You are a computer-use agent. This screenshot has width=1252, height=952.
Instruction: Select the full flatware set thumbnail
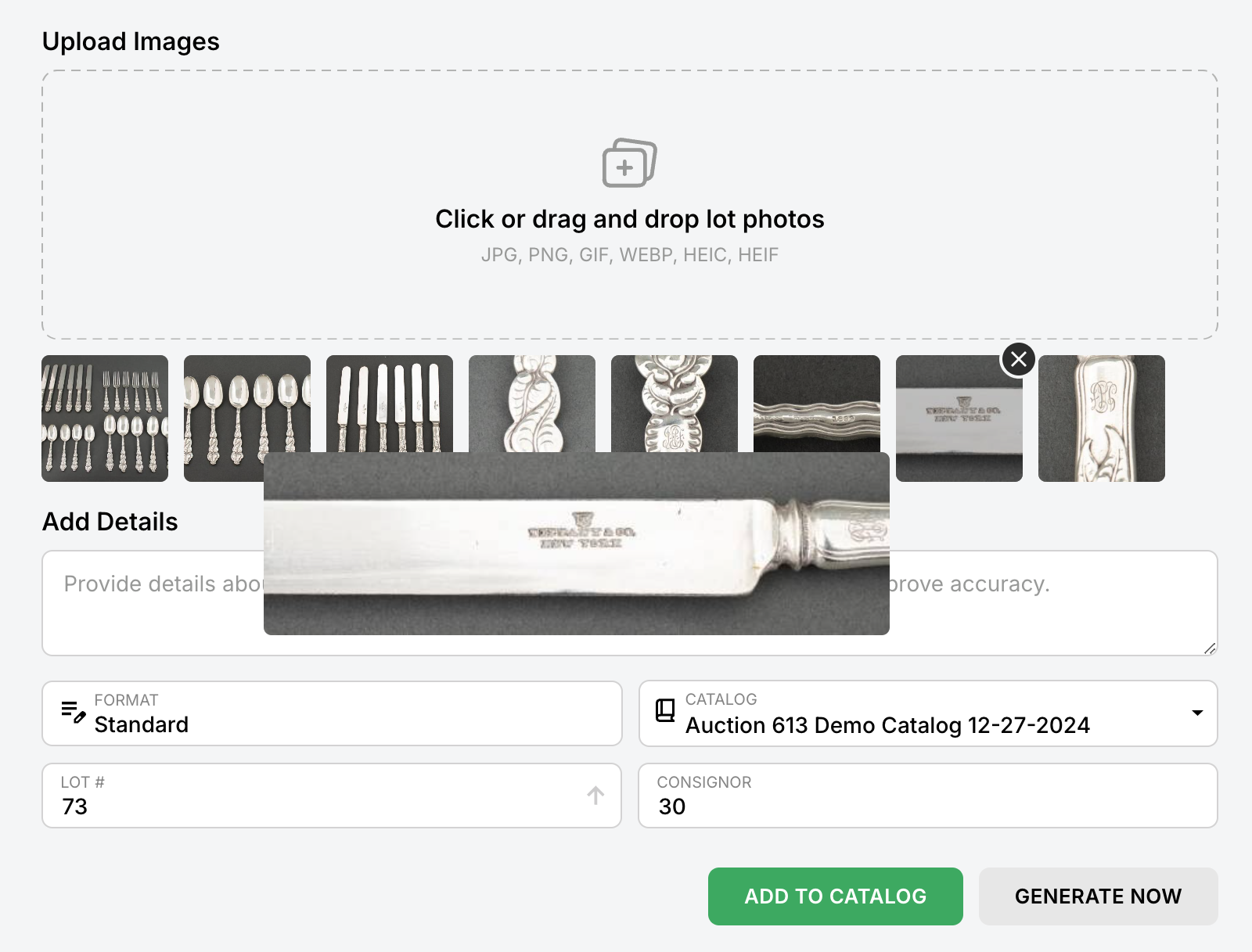[x=105, y=419]
